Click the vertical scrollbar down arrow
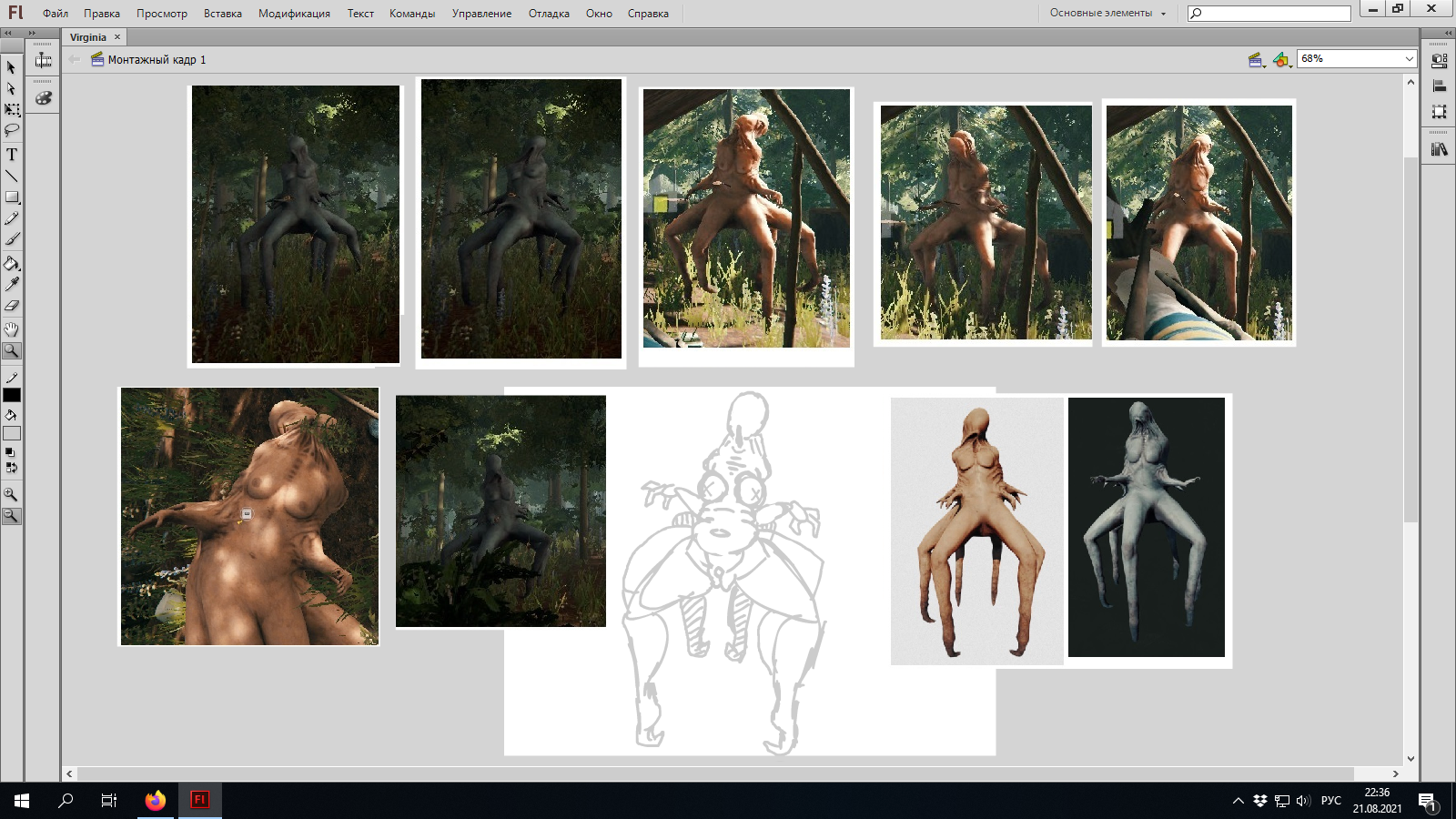Screen dimensions: 1456x819 1410,758
